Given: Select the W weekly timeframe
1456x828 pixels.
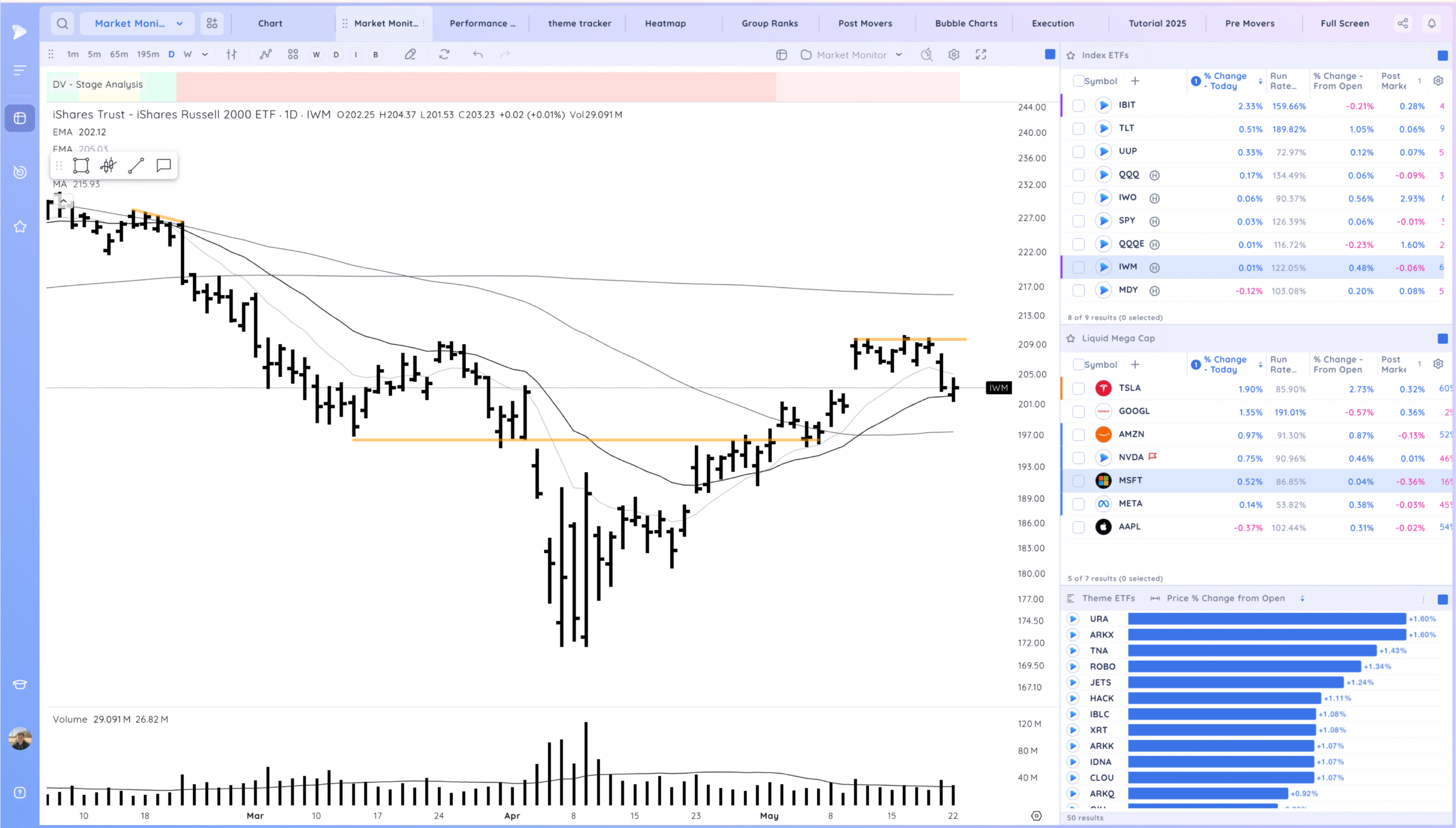Looking at the screenshot, I should click(x=188, y=55).
